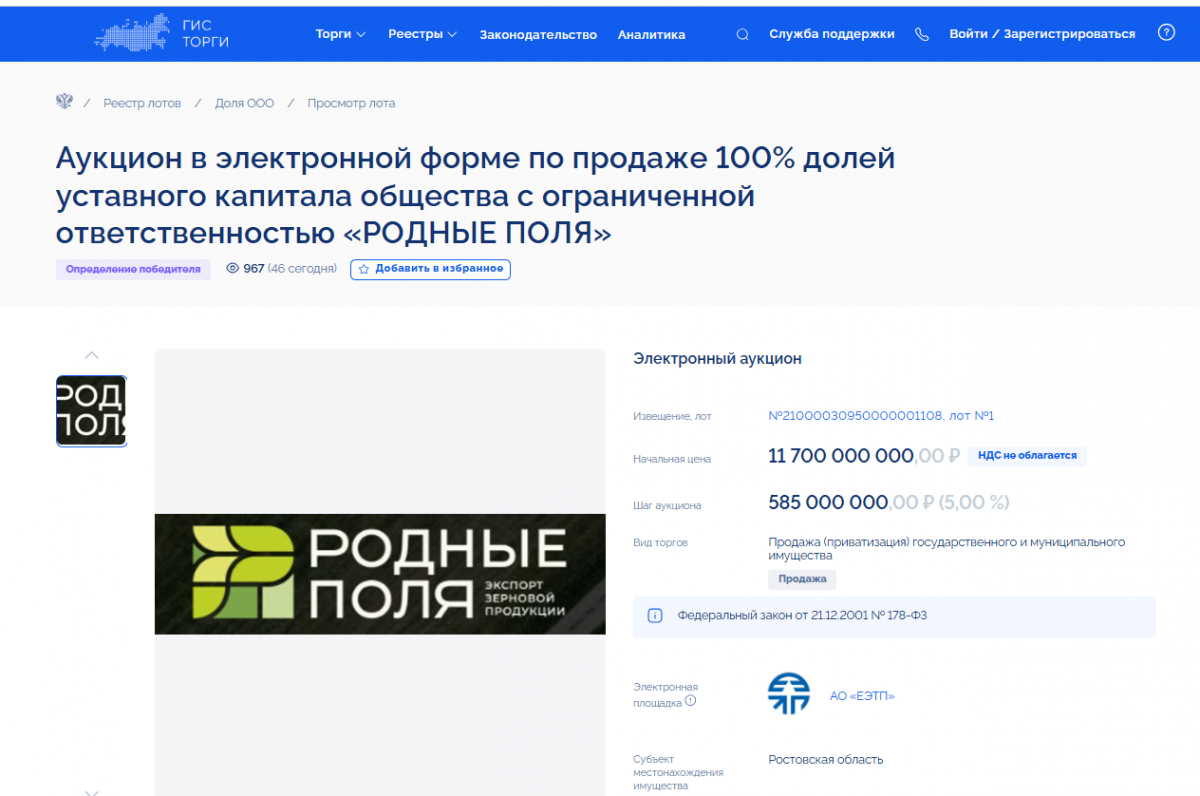The image size is (1200, 796).
Task: Expand the Торги dropdown menu
Action: [340, 34]
